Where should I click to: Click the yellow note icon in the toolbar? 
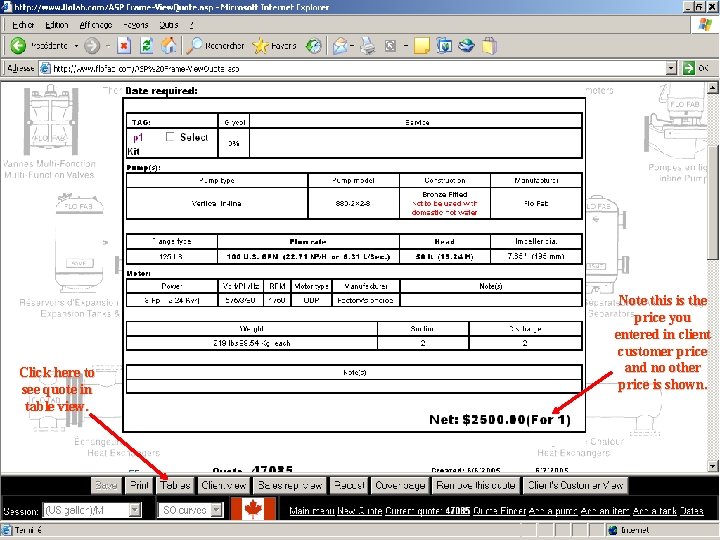(x=422, y=45)
